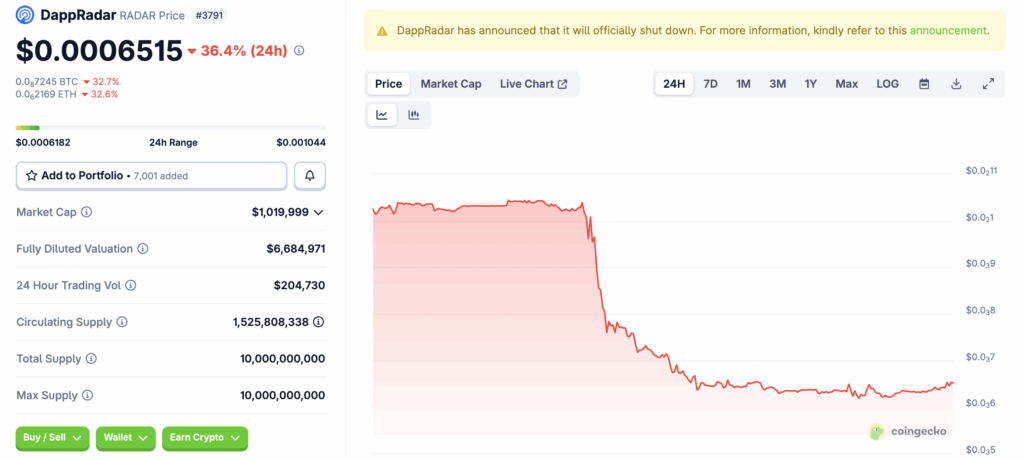This screenshot has width=1024, height=460.
Task: Open the Wallet dropdown
Action: 125,437
